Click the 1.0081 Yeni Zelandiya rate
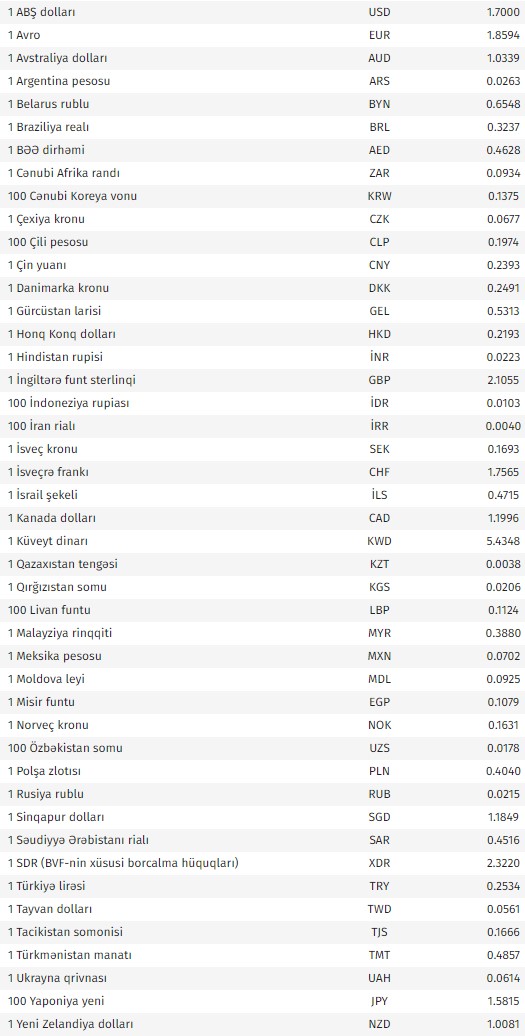The image size is (525, 1036). 504,1024
